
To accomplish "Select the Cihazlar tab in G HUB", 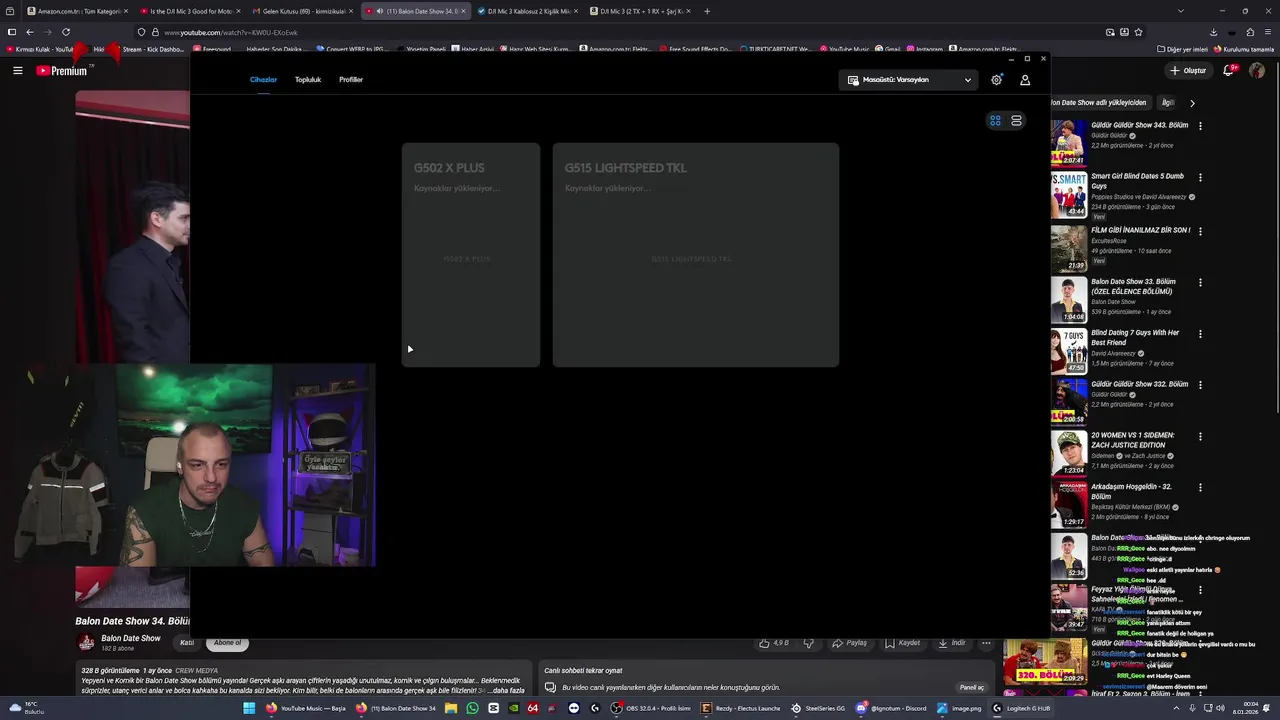I will (263, 80).
